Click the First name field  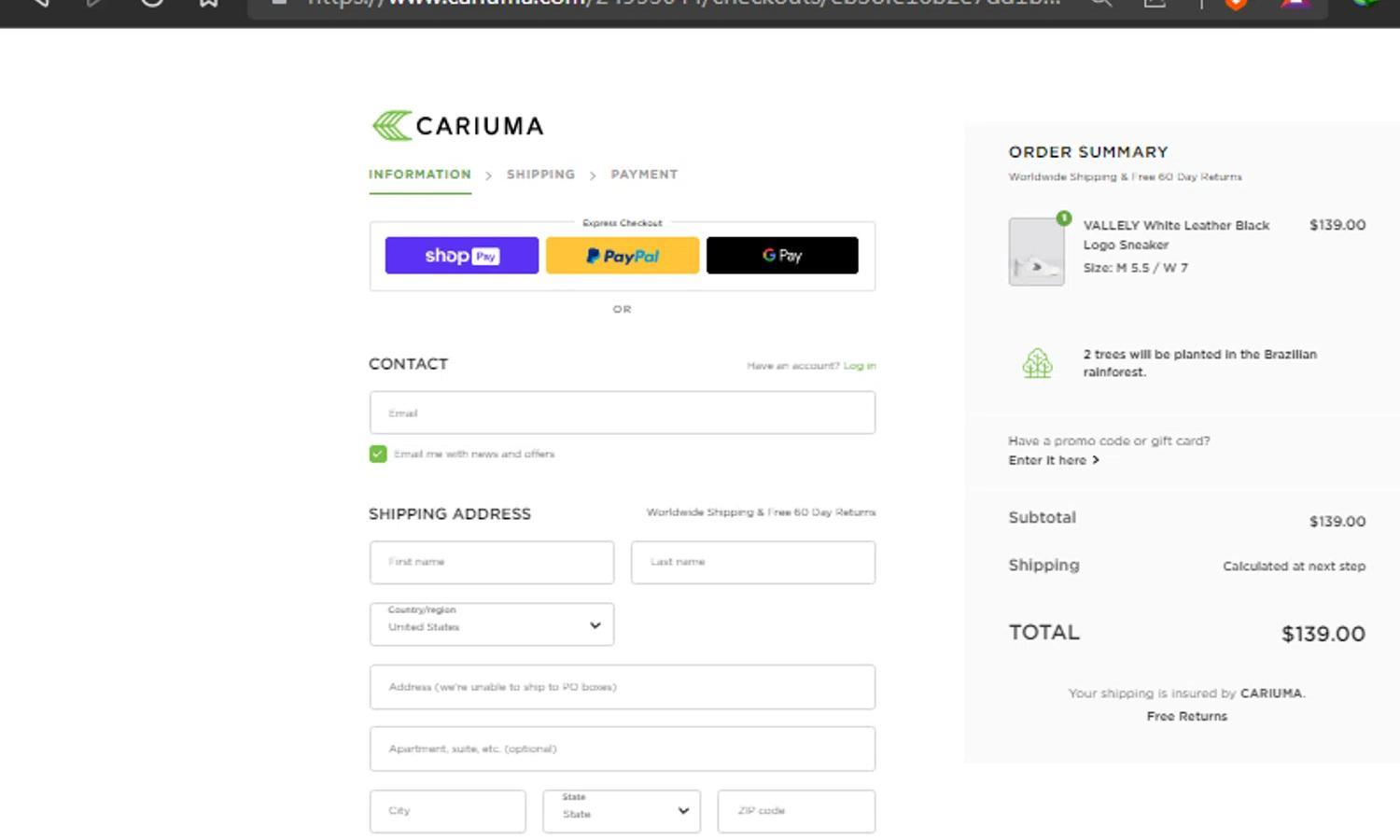click(x=492, y=562)
